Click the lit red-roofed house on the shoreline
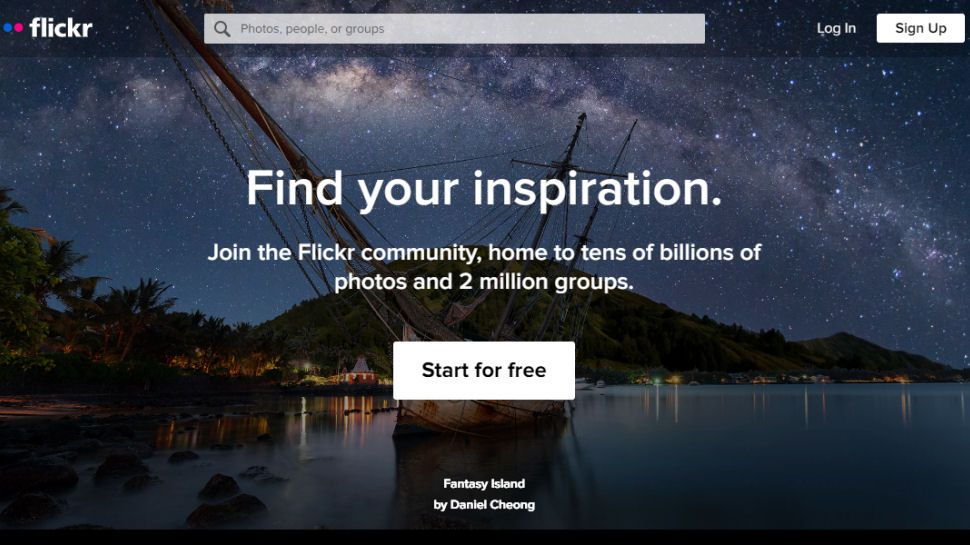This screenshot has width=970, height=545. pos(361,371)
